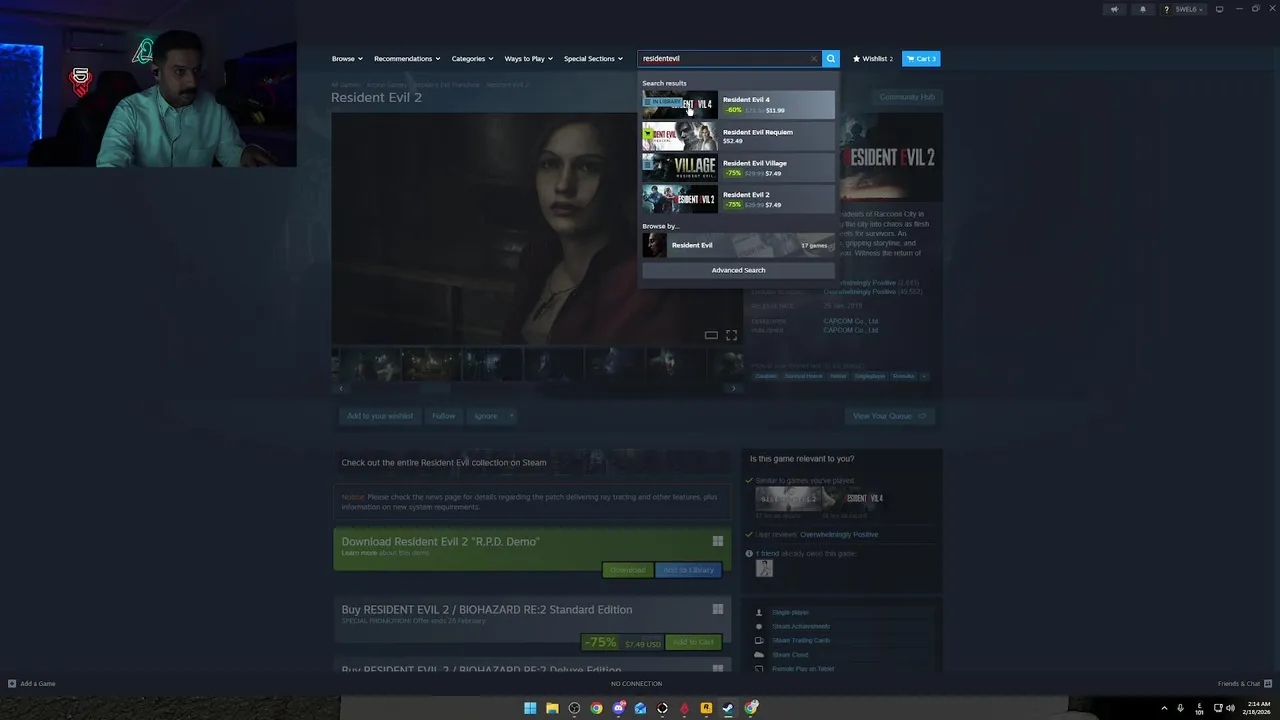Expand the Recommendations menu
Image resolution: width=1280 pixels, height=720 pixels.
407,59
